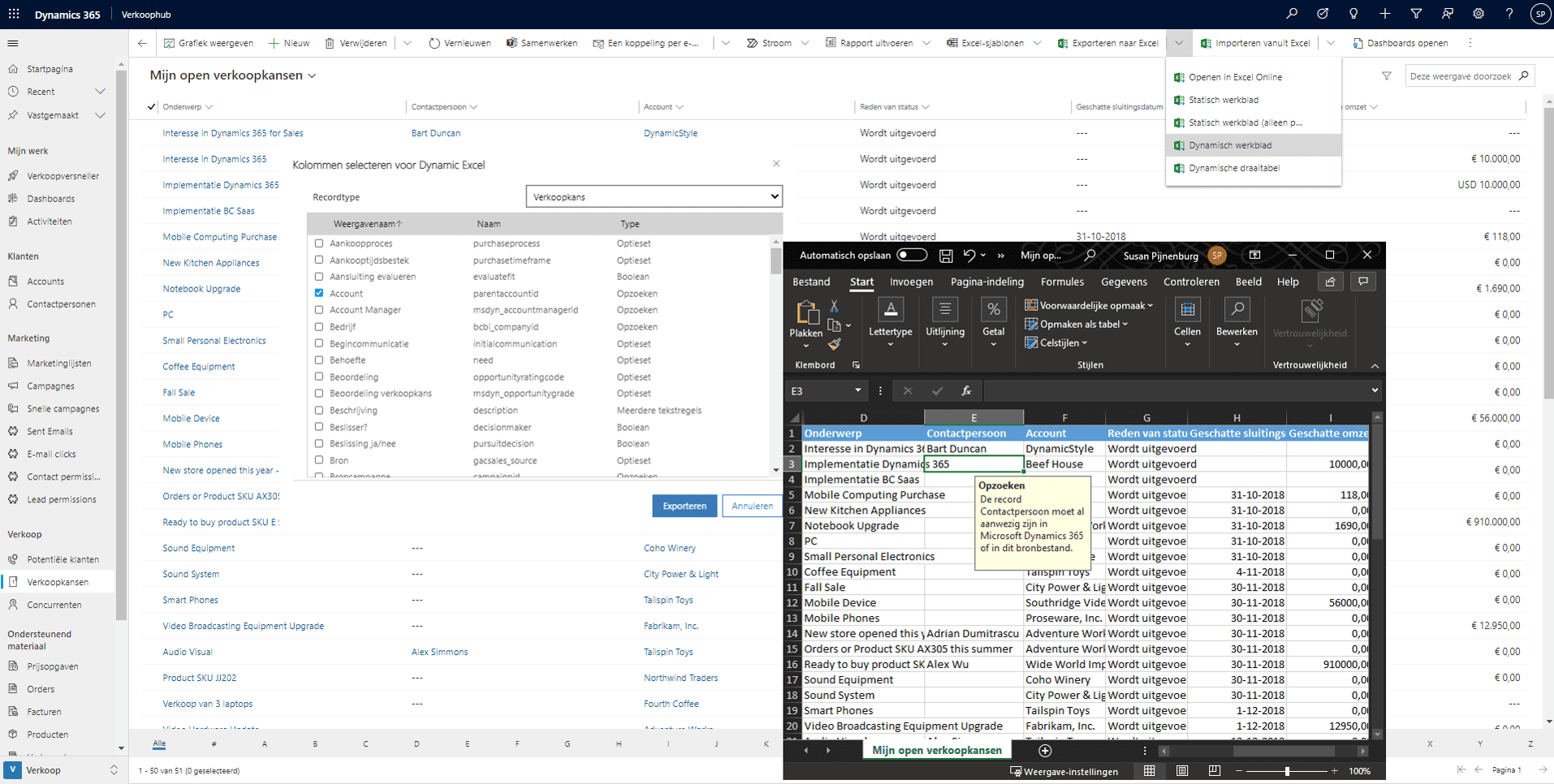The width and height of the screenshot is (1554, 784).
Task: Expand the Mijn open verkoopkansen view selector
Action: click(x=312, y=75)
